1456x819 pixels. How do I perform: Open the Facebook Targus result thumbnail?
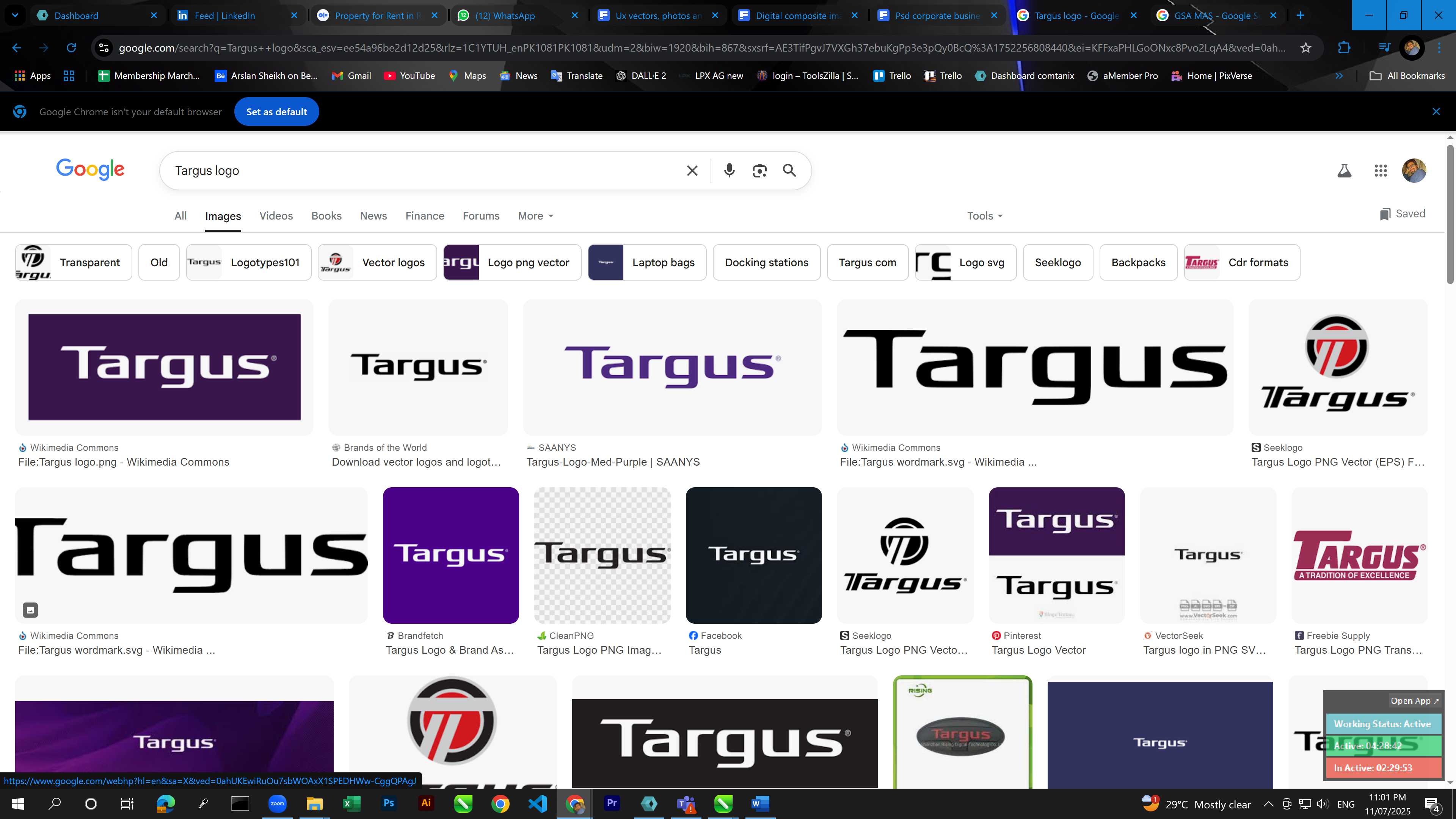click(x=753, y=555)
